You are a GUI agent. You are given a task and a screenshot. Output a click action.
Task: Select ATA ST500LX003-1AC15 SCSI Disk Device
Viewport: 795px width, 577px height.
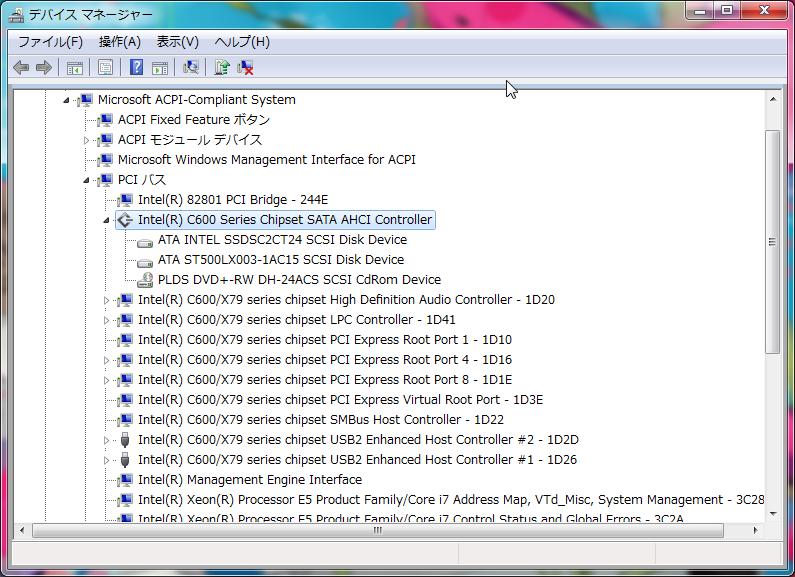pyautogui.click(x=281, y=260)
